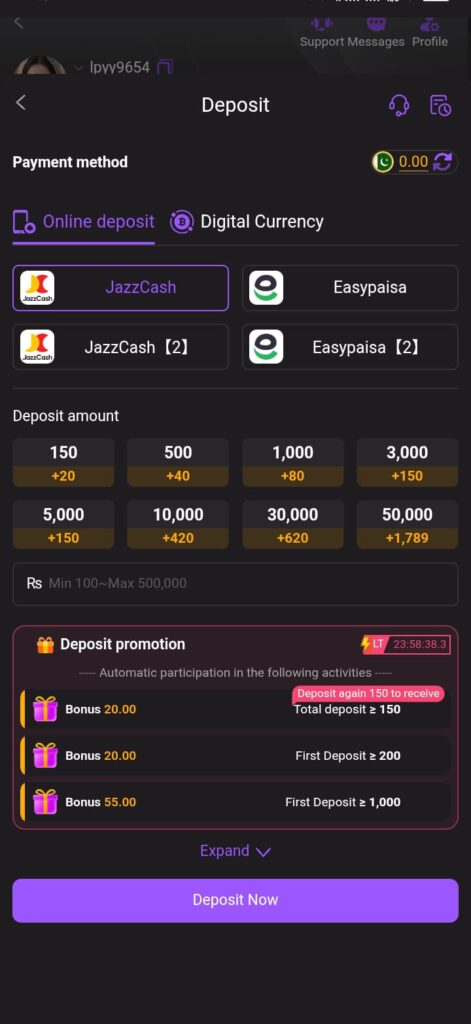Viewport: 471px width, 1024px height.
Task: Tap the Deposit Now button
Action: click(235, 900)
